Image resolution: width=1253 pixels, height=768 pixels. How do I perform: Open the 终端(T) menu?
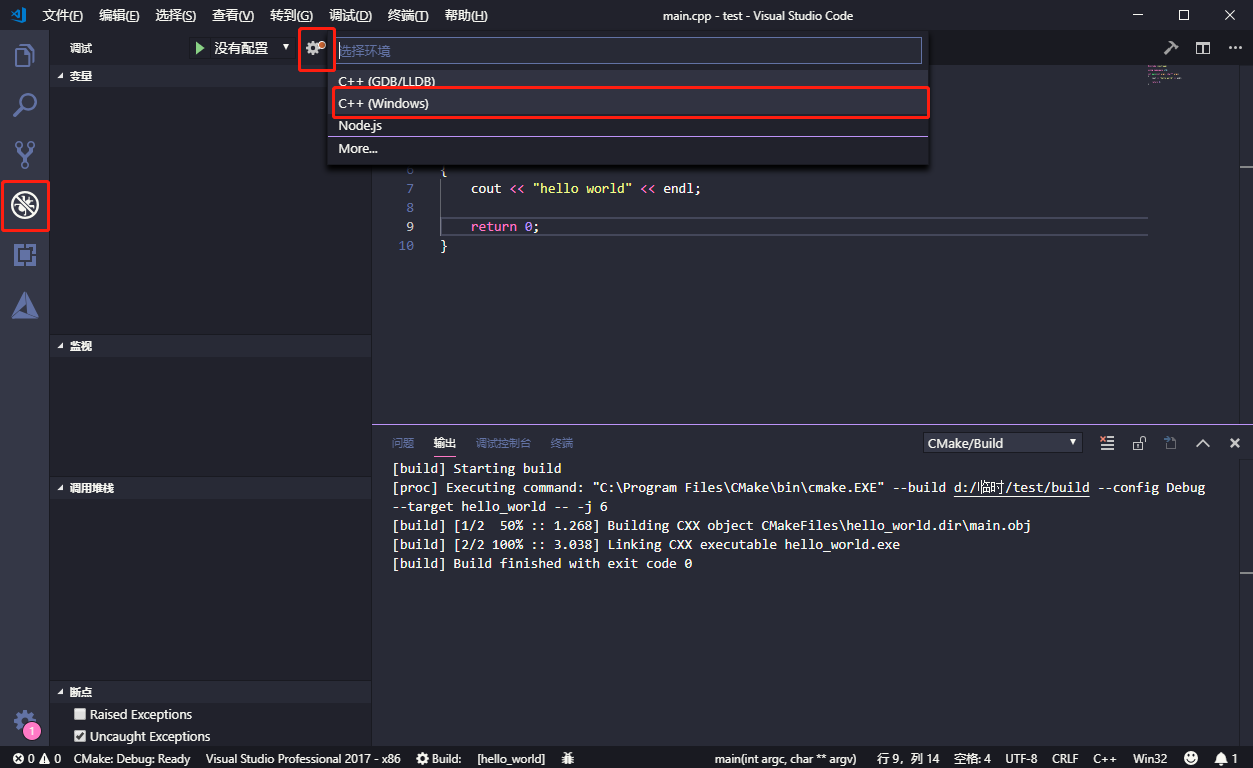[408, 16]
